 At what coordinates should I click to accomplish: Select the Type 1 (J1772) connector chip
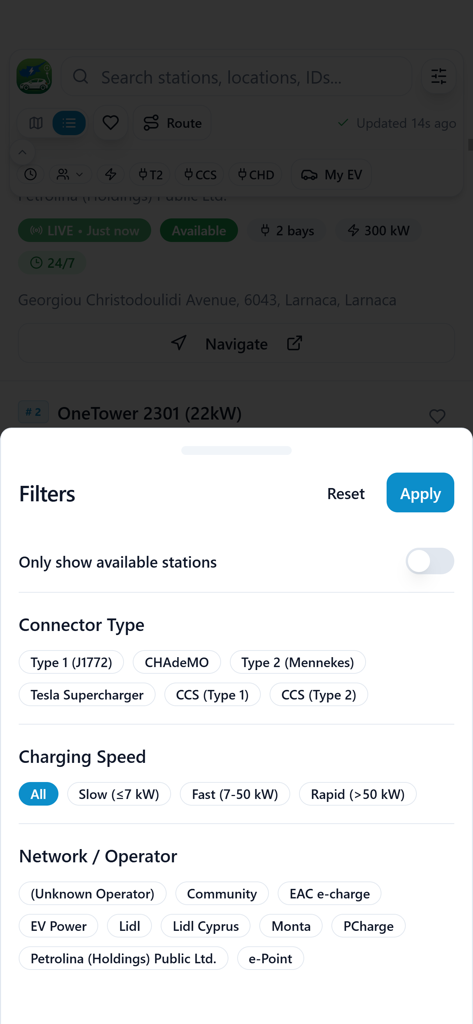71,662
